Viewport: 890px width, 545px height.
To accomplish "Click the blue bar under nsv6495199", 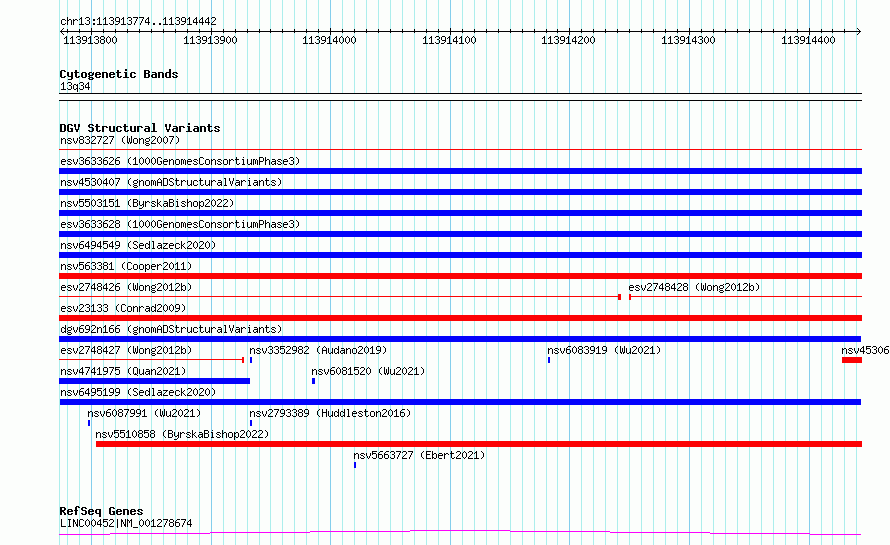I will click(x=460, y=402).
